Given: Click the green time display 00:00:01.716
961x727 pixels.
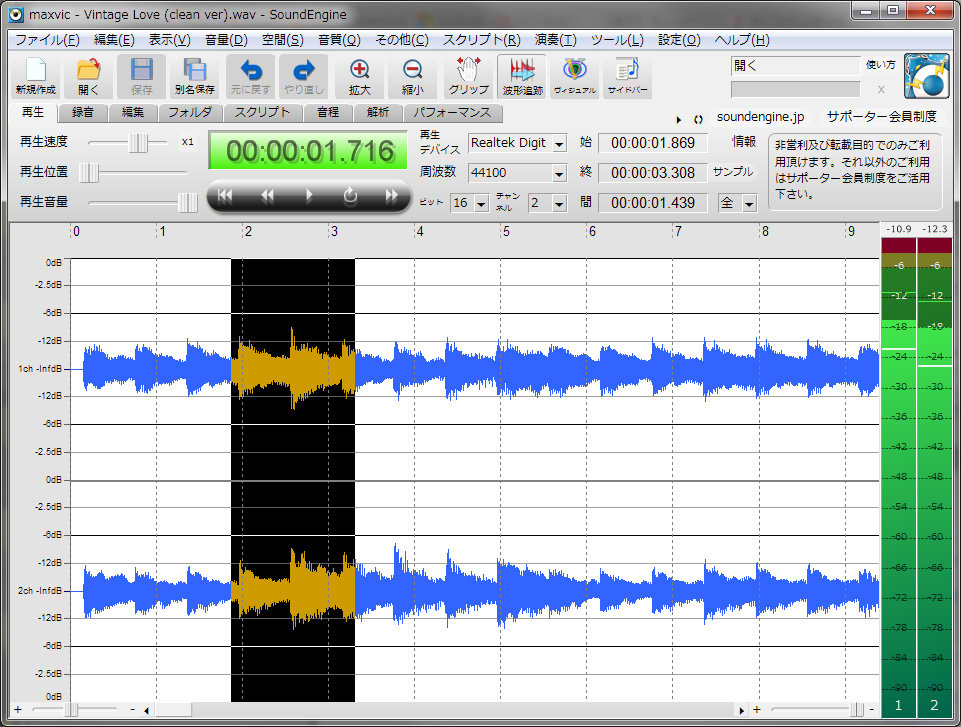Looking at the screenshot, I should (x=308, y=151).
